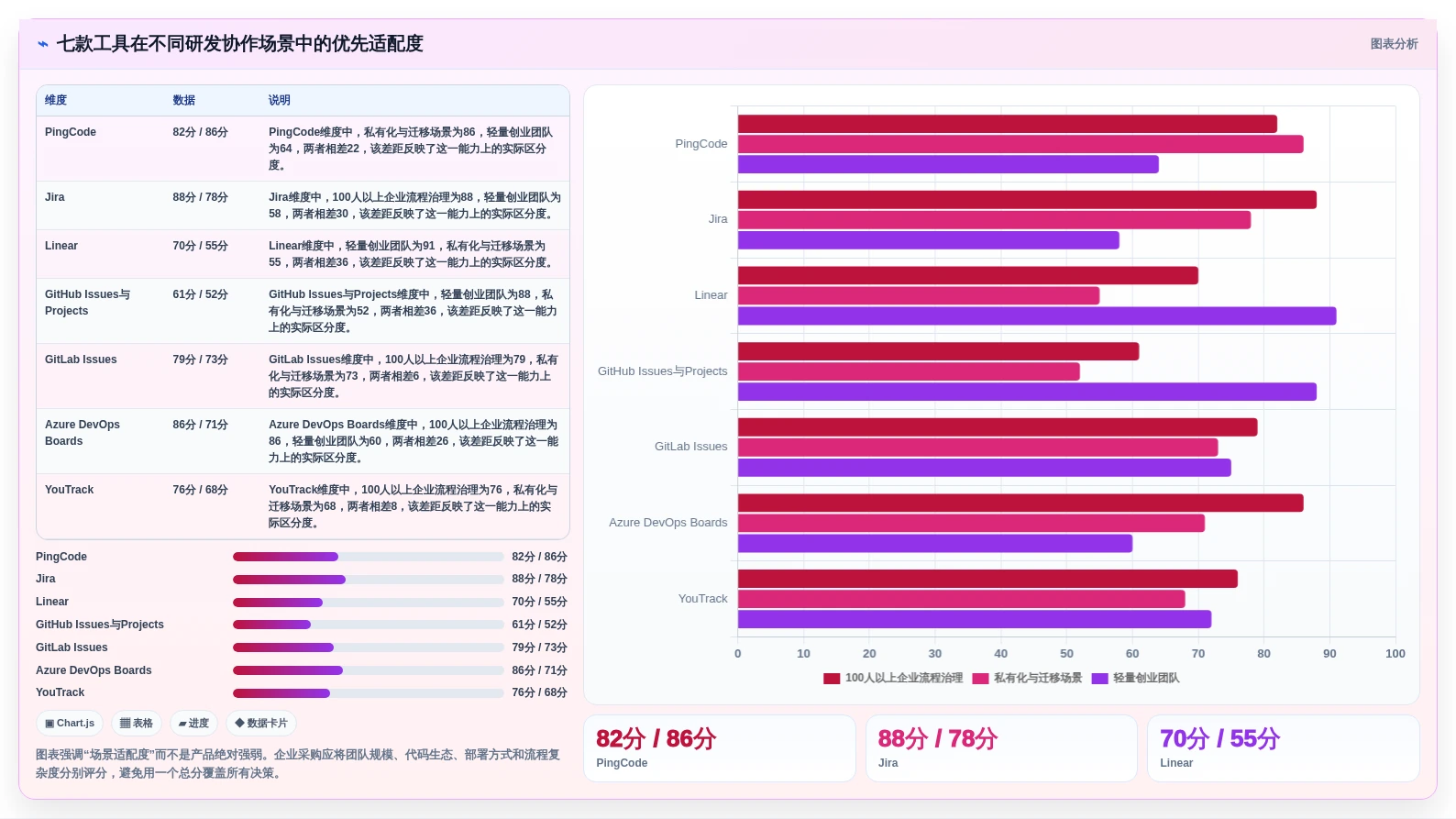Screen dimensions: 1456x819
Task: Click Azure DevOps Boards' crimson chart bar
Action: coord(1020,503)
